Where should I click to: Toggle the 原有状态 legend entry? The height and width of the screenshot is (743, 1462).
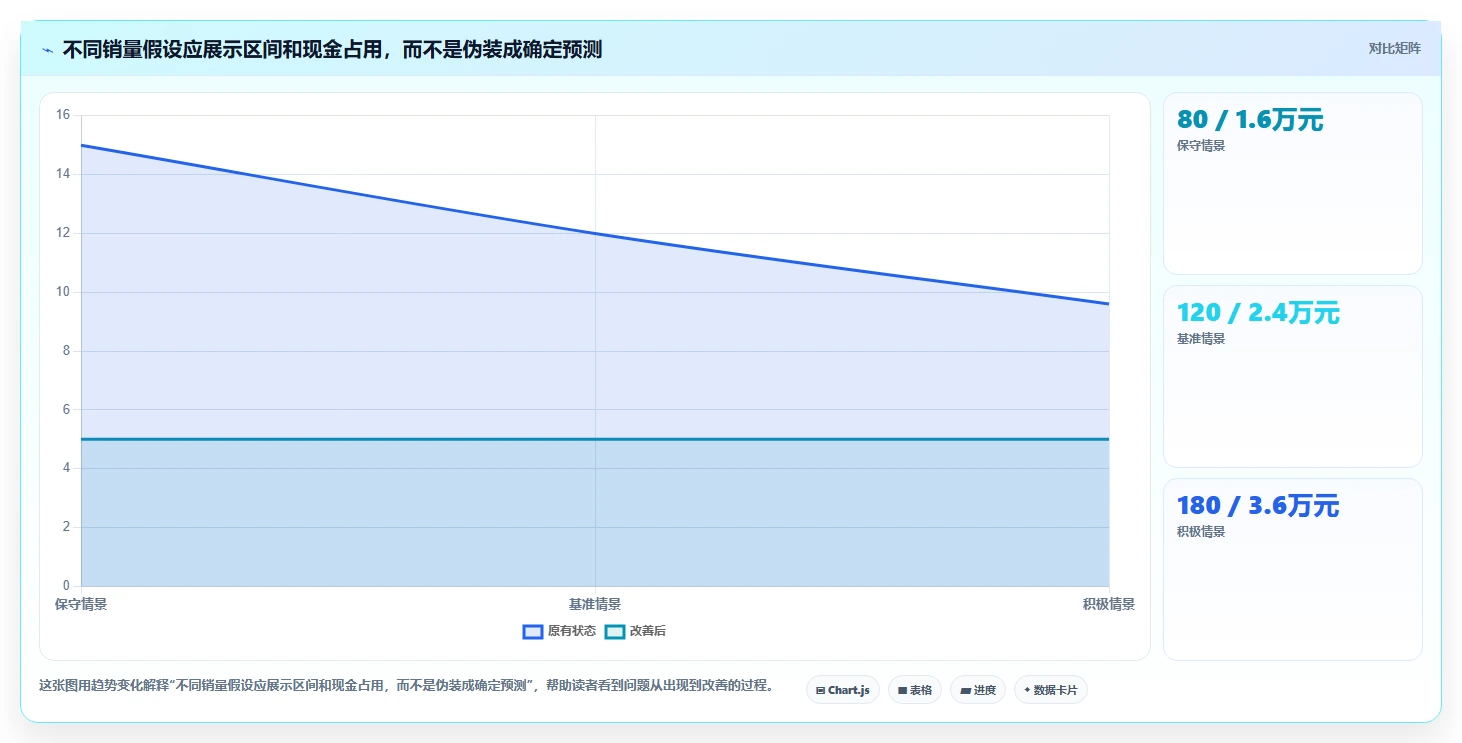pos(559,631)
